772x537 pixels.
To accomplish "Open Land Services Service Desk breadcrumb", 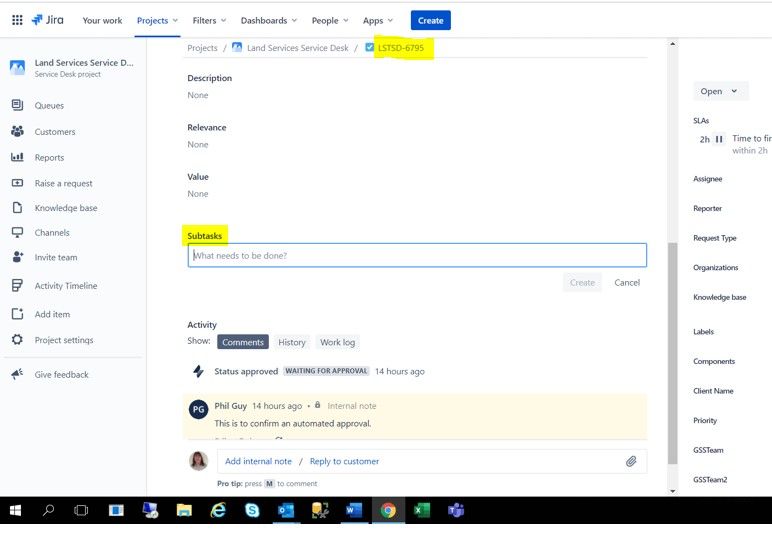I will (x=297, y=48).
